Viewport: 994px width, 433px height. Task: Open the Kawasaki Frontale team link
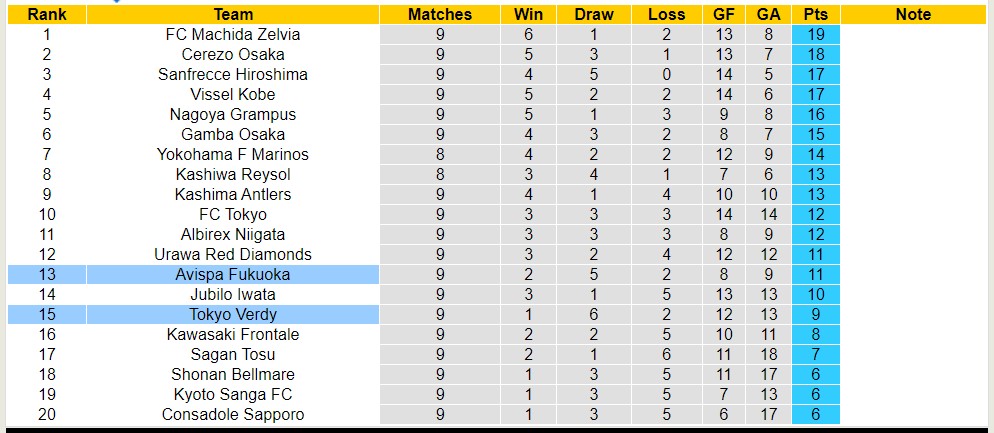[233, 334]
